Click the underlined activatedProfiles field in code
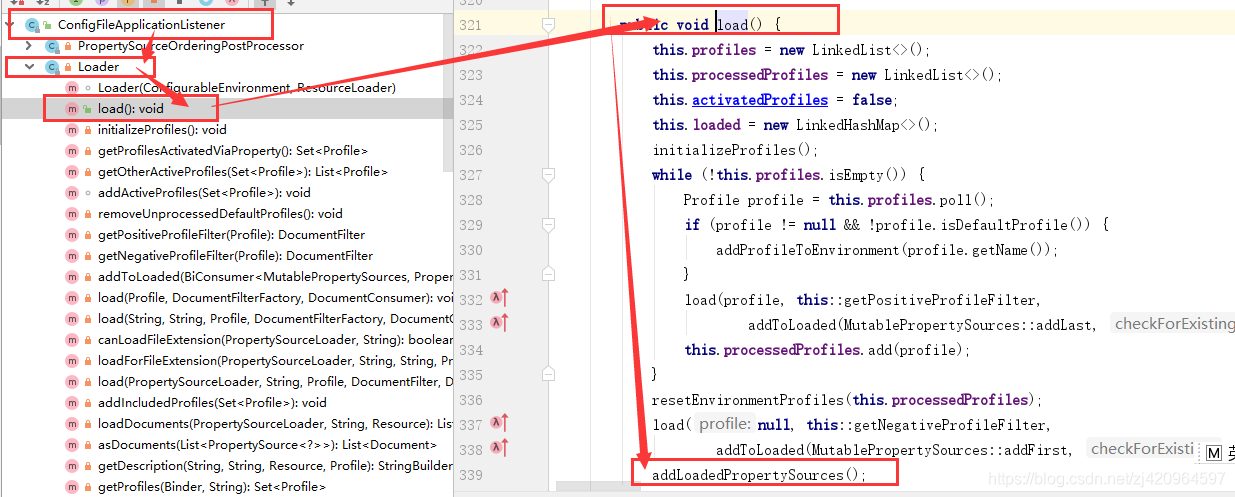The image size is (1235, 497). coord(760,99)
